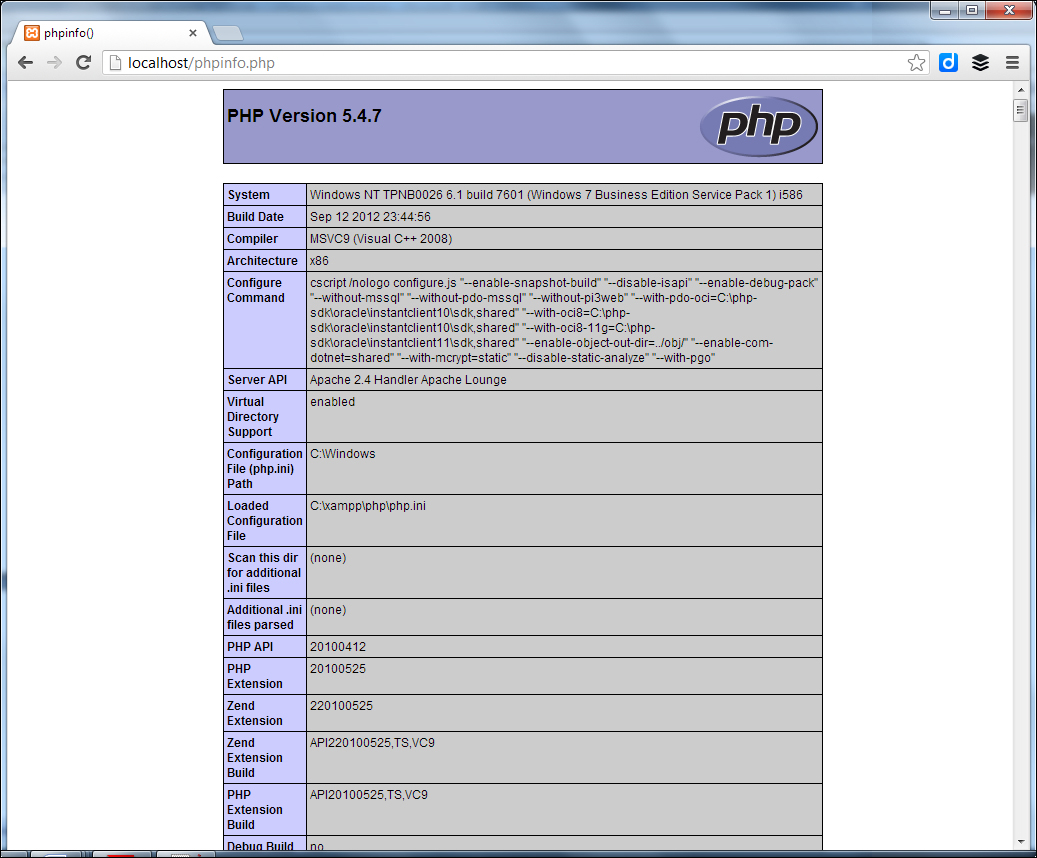Click the 'x86' architecture value

(x=319, y=261)
